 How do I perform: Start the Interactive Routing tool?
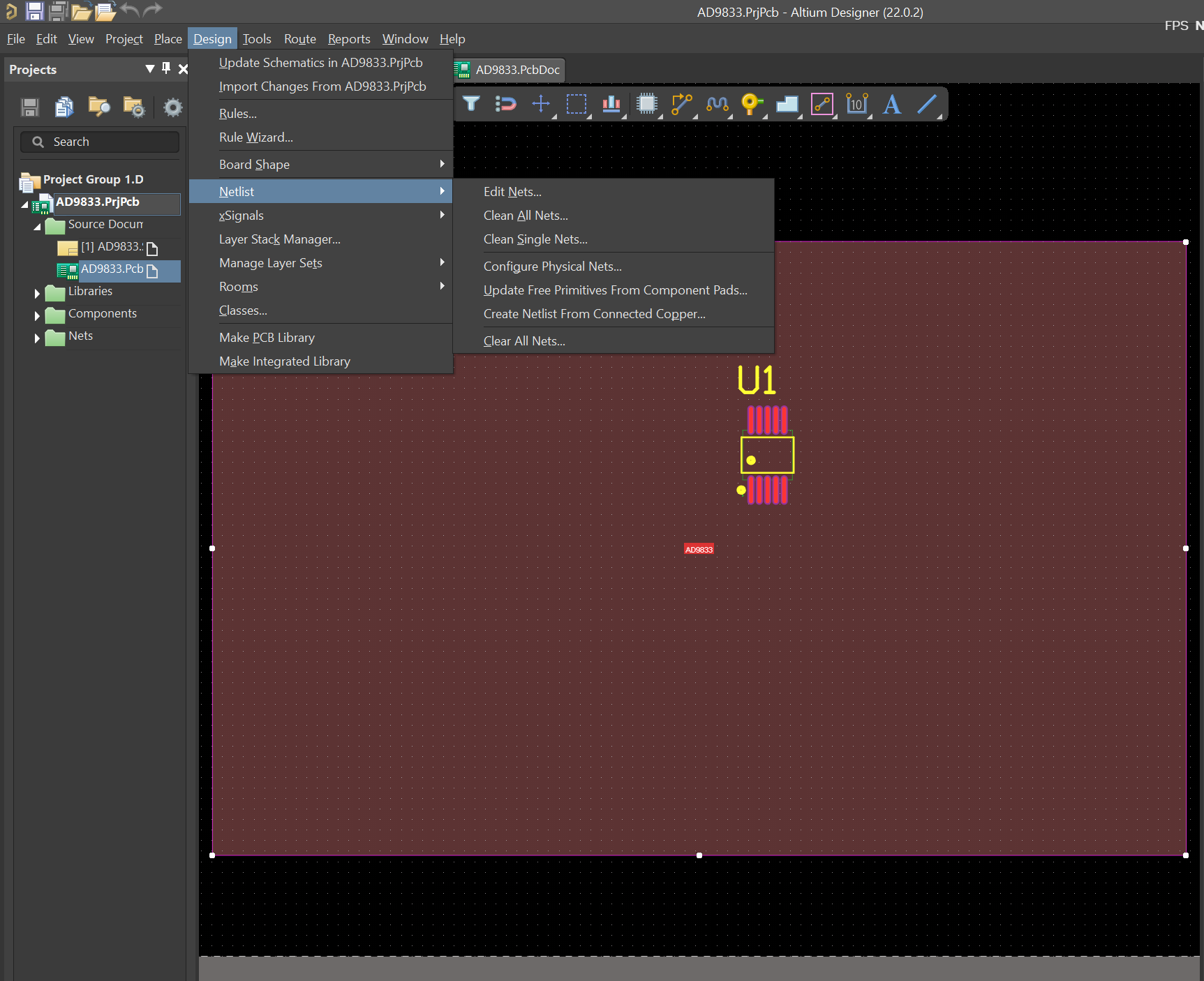click(x=682, y=104)
